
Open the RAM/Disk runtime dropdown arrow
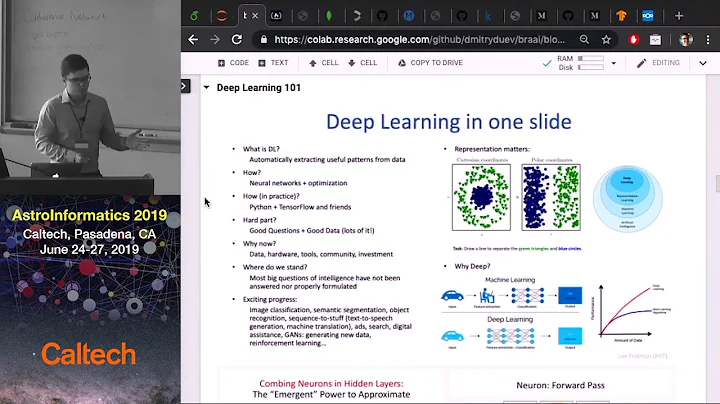pyautogui.click(x=613, y=63)
